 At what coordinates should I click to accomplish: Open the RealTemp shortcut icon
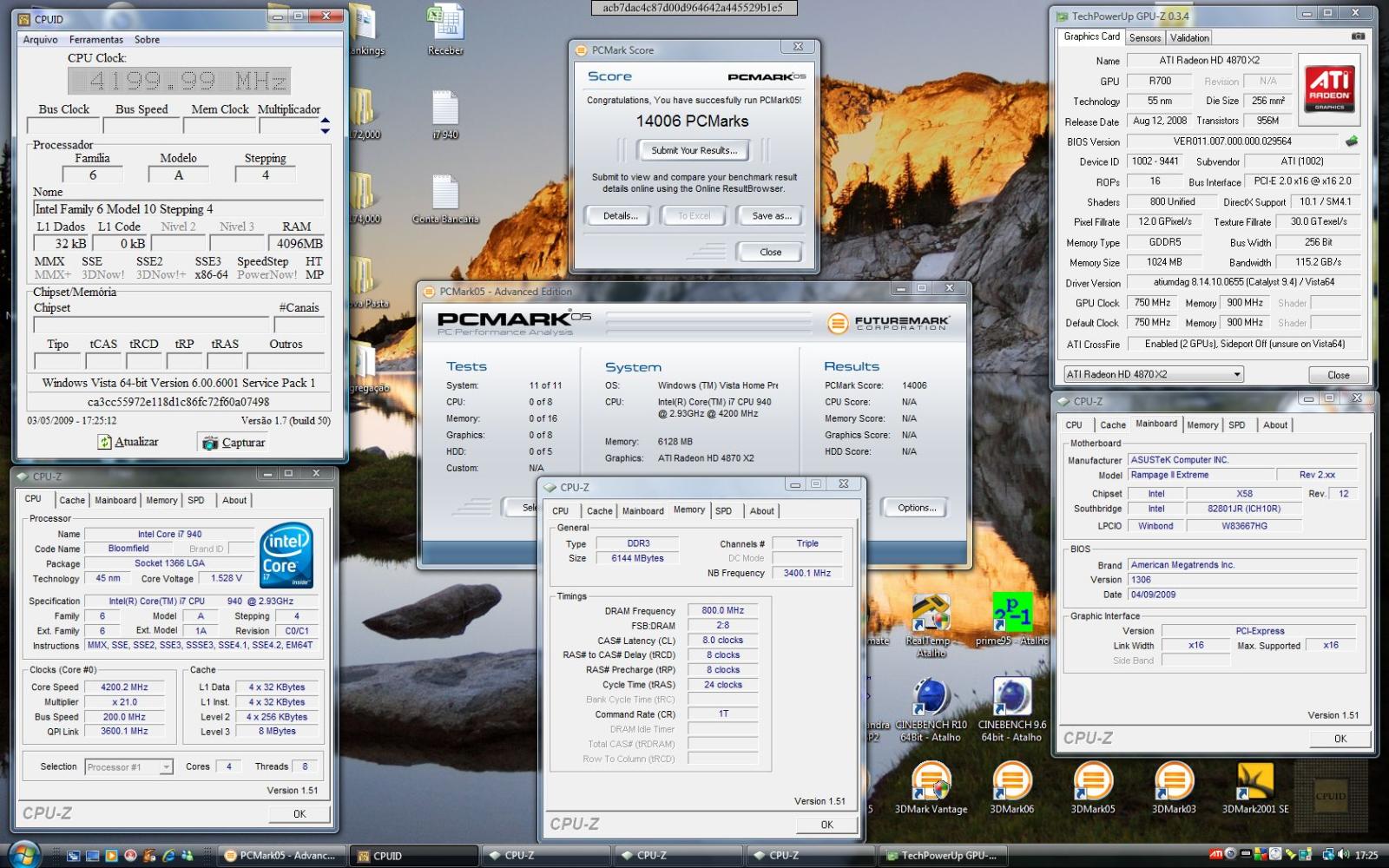(931, 615)
